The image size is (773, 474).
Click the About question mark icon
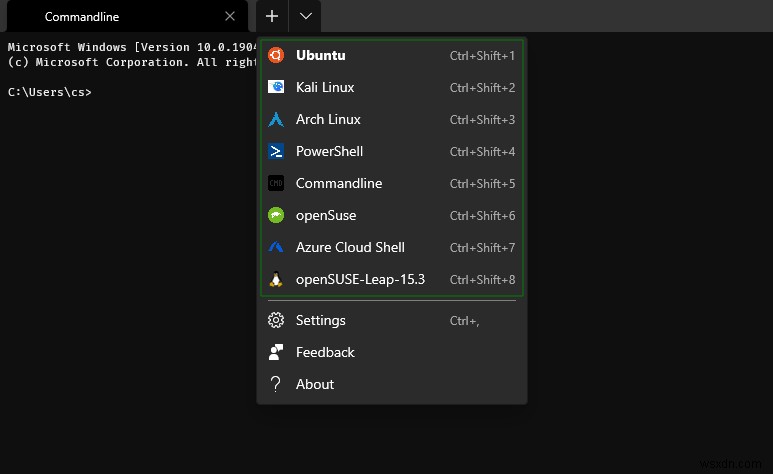click(x=276, y=384)
